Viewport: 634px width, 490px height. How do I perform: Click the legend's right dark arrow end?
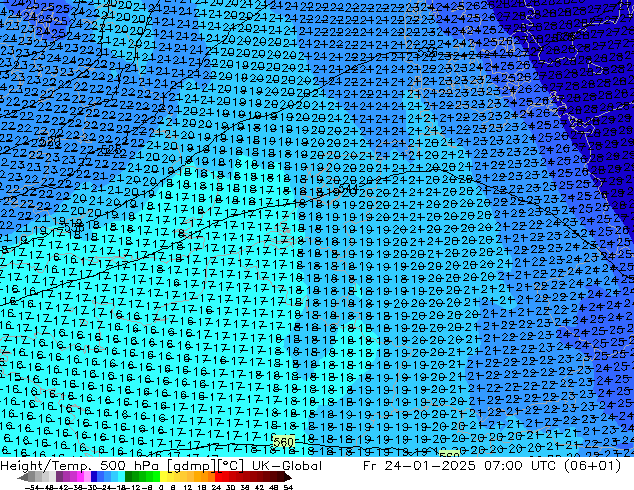point(288,477)
